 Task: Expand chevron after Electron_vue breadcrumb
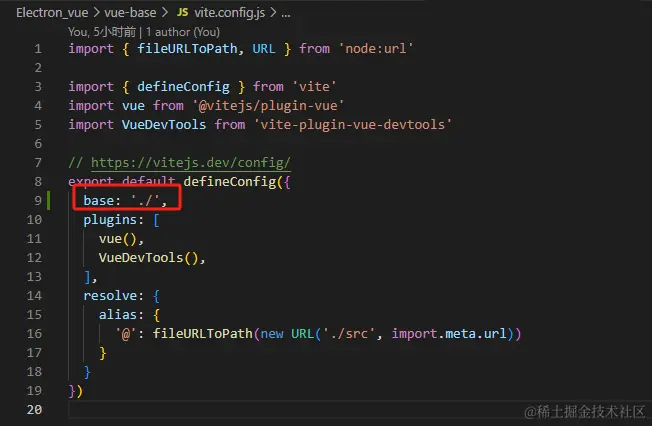(x=96, y=12)
